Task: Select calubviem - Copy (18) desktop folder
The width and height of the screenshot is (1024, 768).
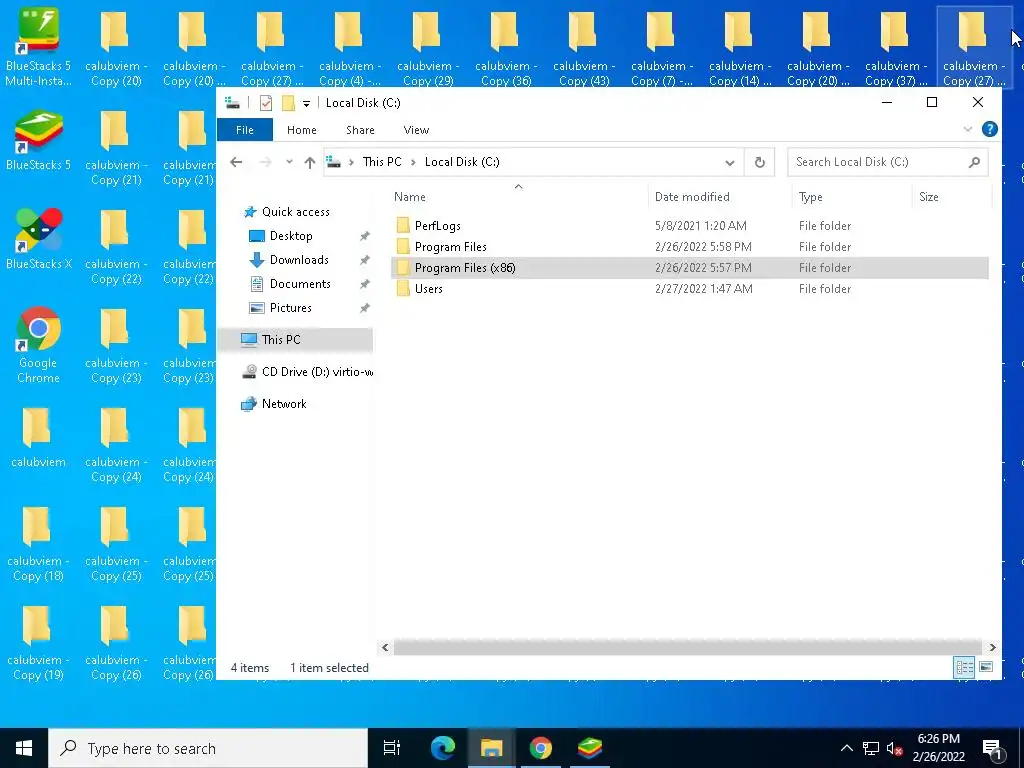Action: [x=38, y=543]
